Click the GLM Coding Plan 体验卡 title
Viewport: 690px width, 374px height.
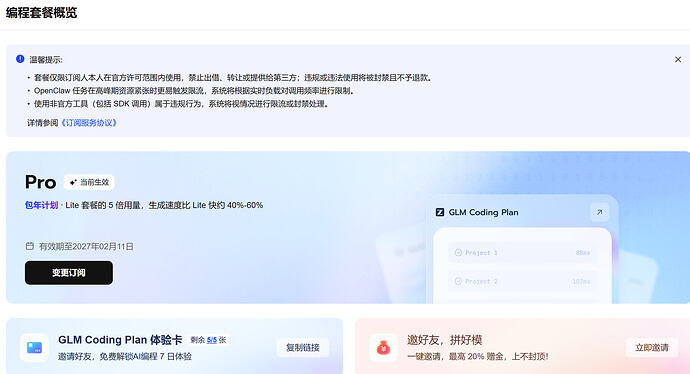[x=120, y=340]
